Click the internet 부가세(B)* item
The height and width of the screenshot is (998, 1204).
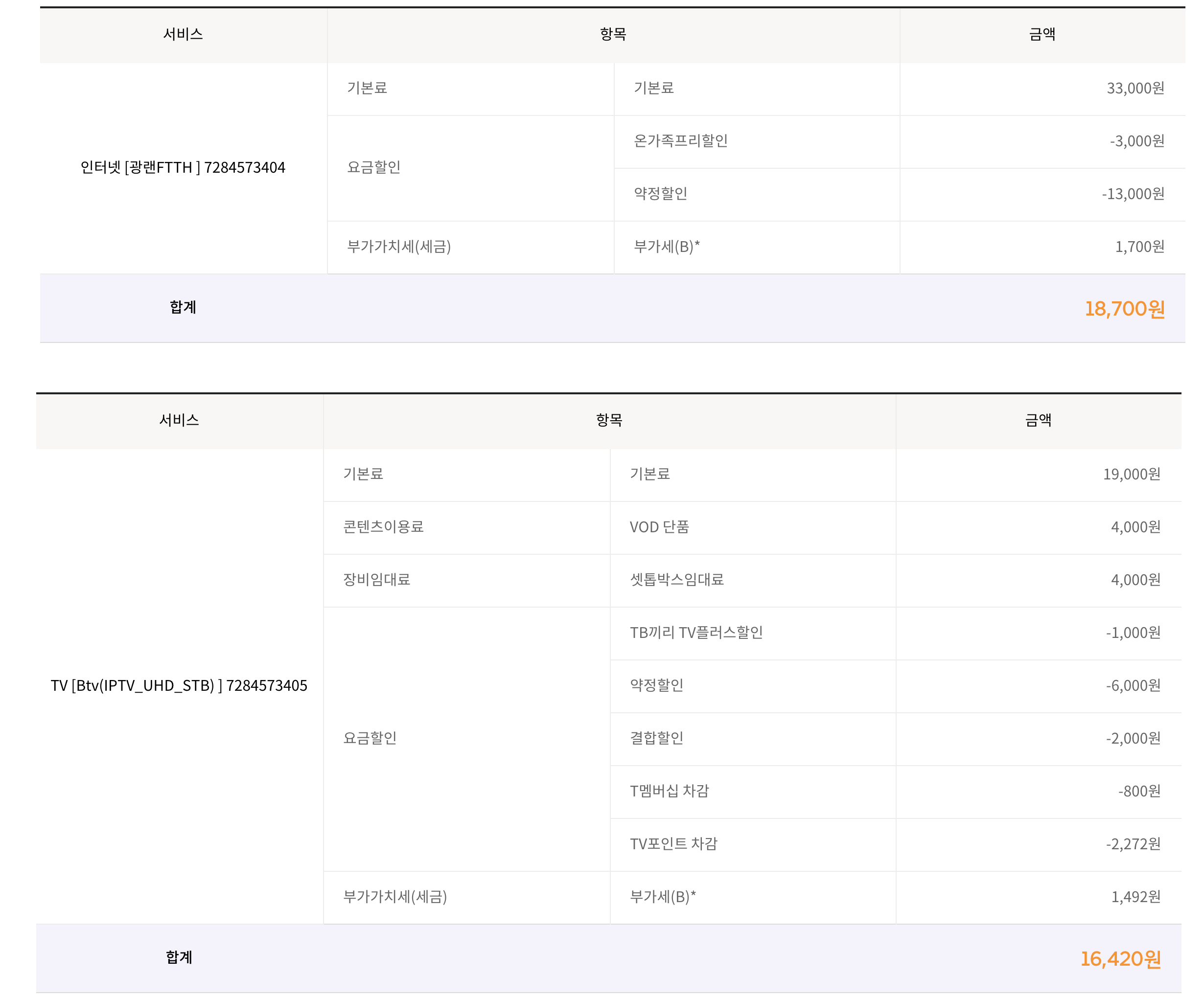click(666, 247)
